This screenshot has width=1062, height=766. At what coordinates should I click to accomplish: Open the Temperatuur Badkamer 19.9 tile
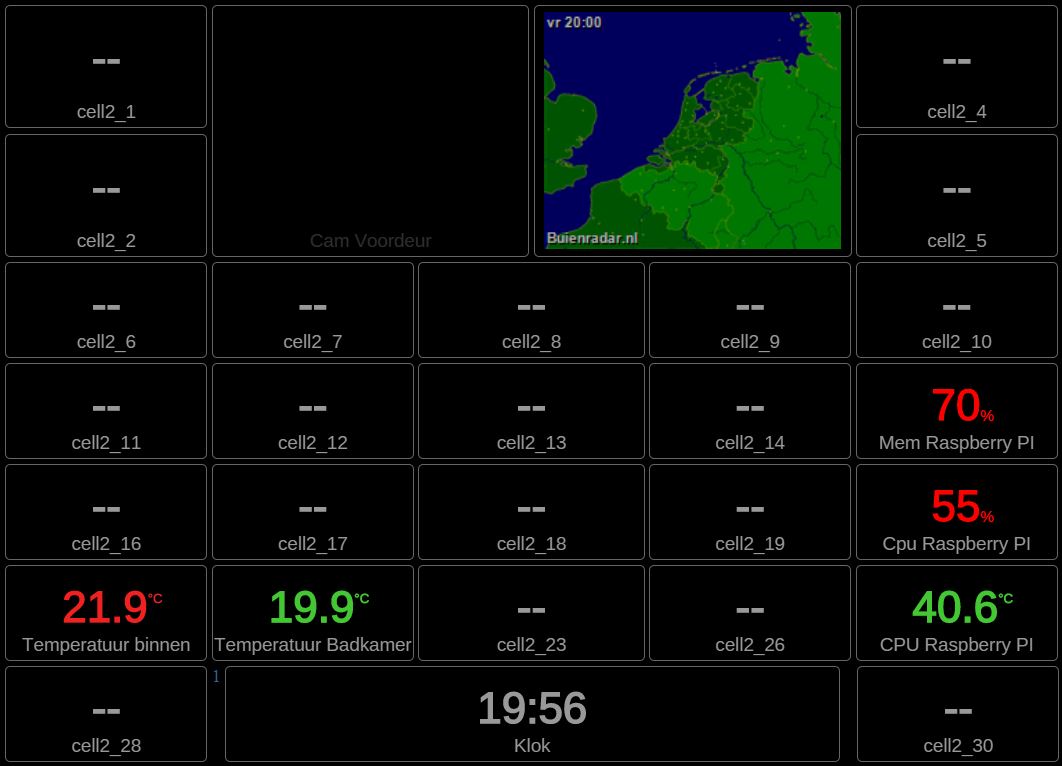313,613
